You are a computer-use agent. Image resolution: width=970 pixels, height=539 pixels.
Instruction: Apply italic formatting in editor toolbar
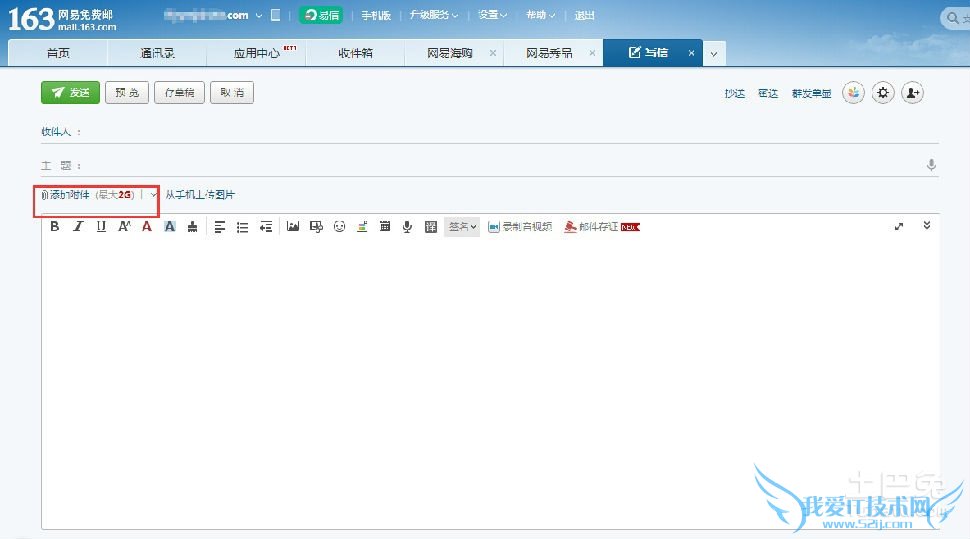(x=78, y=226)
